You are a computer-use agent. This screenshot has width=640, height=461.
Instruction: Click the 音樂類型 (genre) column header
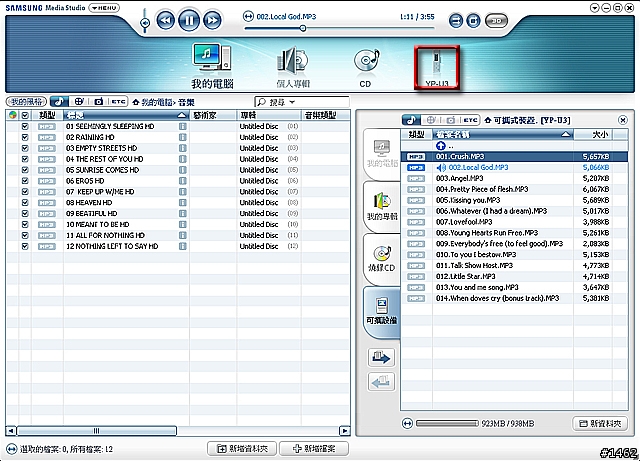click(325, 116)
